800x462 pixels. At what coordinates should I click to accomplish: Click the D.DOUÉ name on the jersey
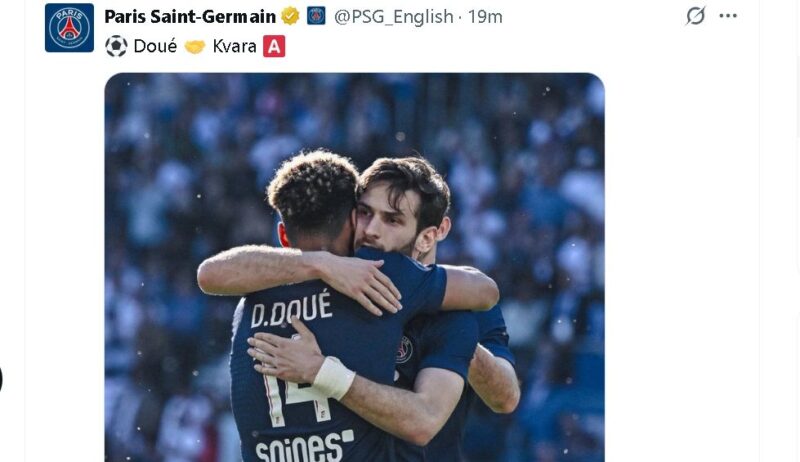click(x=291, y=310)
